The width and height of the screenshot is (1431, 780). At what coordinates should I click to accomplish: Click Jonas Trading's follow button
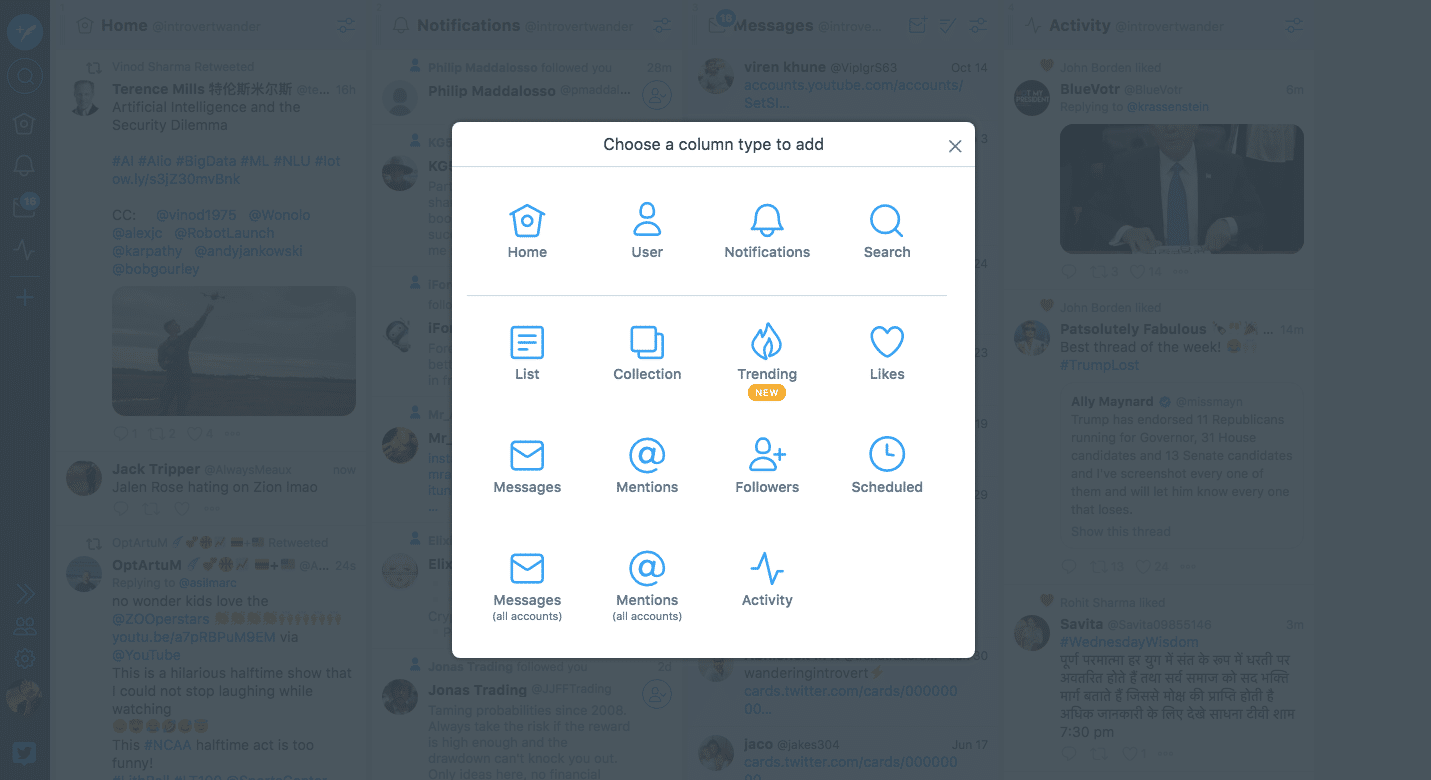point(656,693)
